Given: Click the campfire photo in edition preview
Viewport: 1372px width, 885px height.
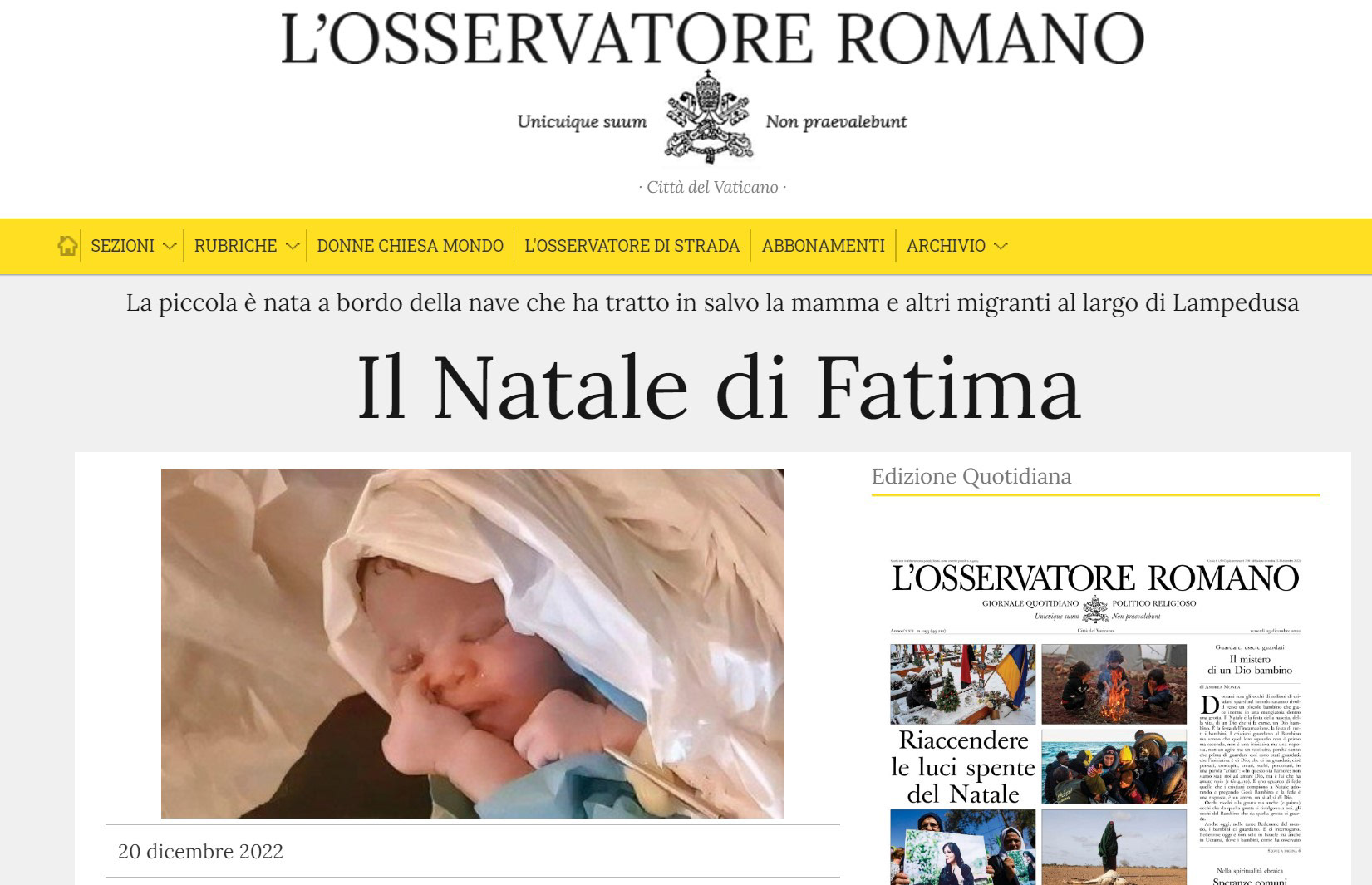Looking at the screenshot, I should click(1114, 683).
